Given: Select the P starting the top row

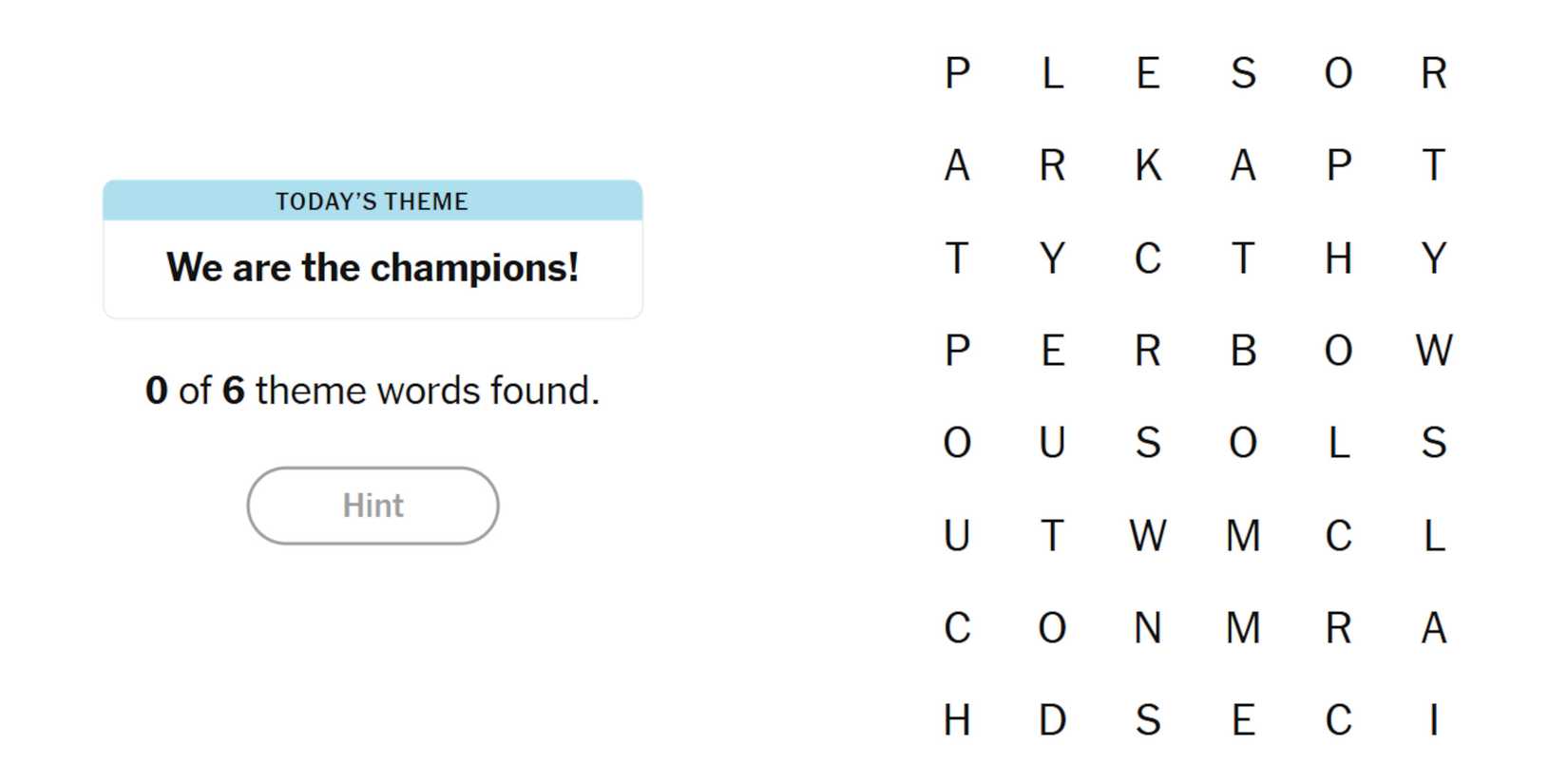Looking at the screenshot, I should 957,73.
